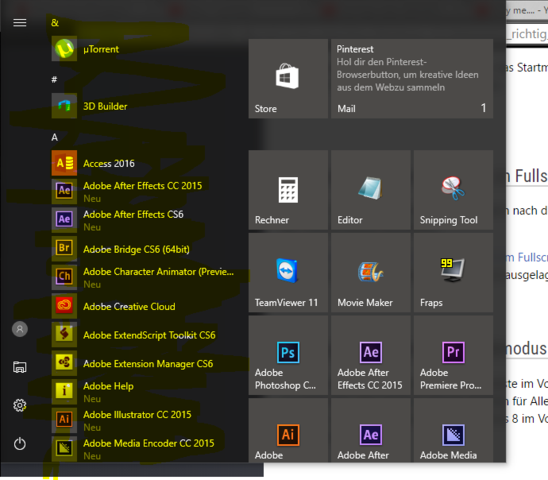548x480 pixels.
Task: Open the Mail tile showing Pinterest message
Action: click(x=412, y=79)
